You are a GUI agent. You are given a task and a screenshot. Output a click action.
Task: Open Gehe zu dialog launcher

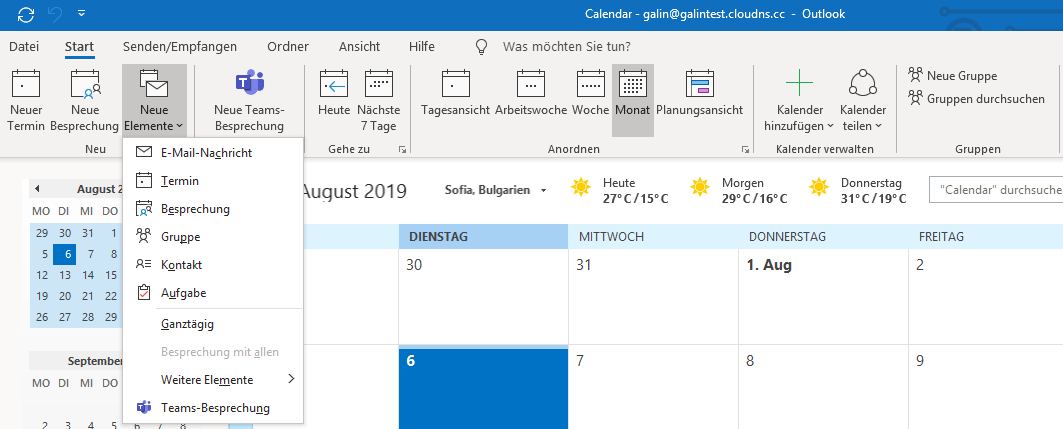[x=402, y=149]
